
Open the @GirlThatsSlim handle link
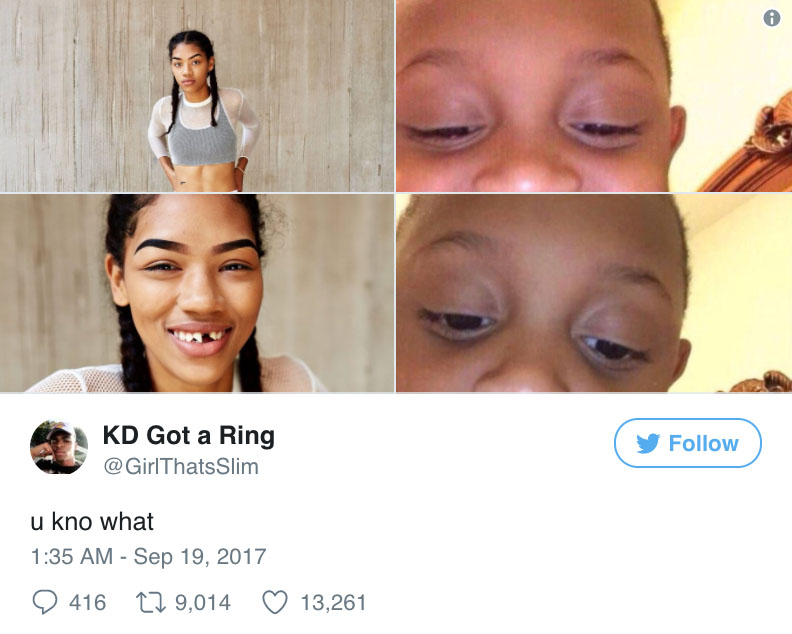pyautogui.click(x=181, y=466)
